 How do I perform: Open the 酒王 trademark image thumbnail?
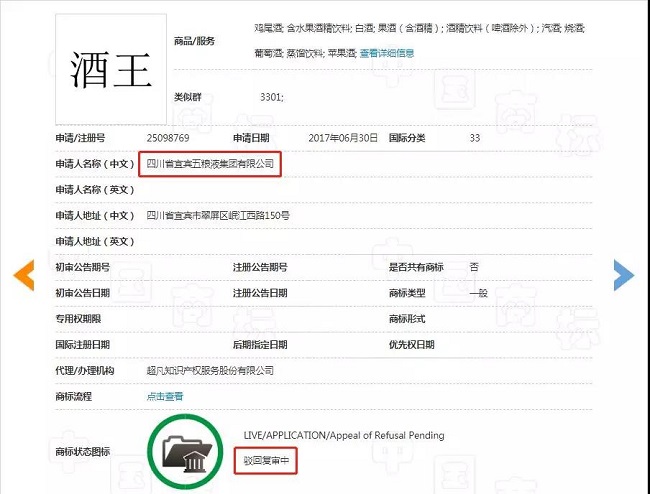click(111, 69)
